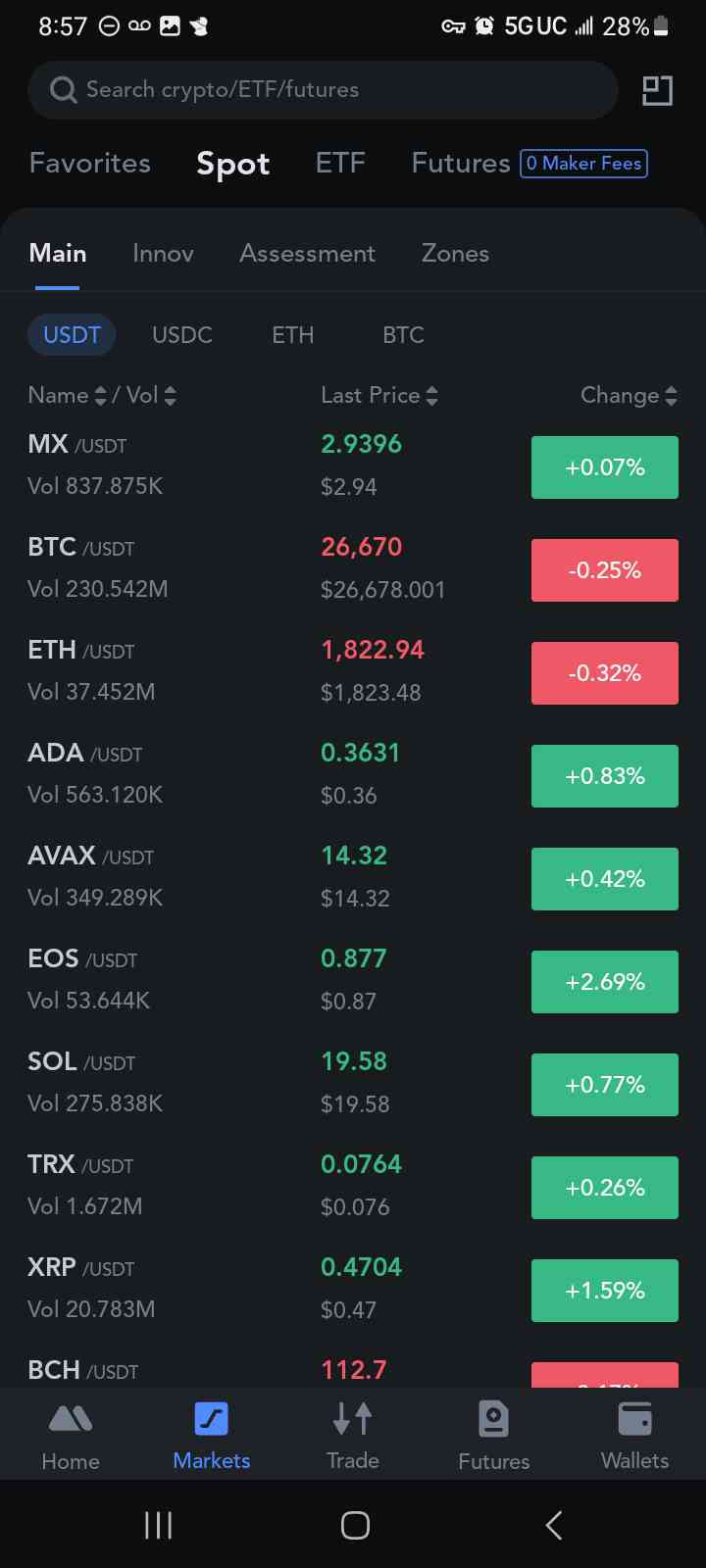Tap the layout switch icon beside search

(657, 90)
